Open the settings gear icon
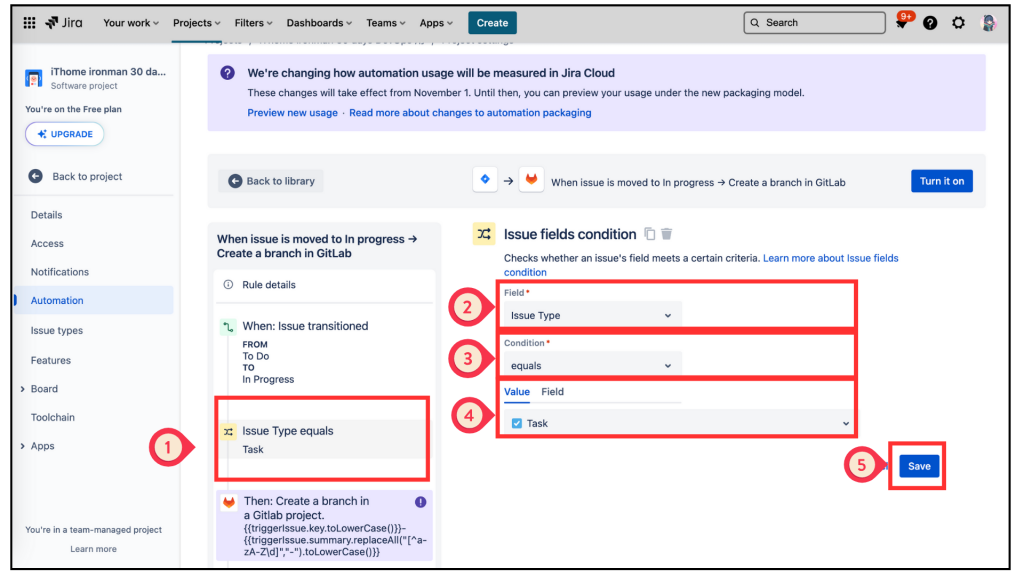Image resolution: width=1024 pixels, height=576 pixels. pos(958,23)
